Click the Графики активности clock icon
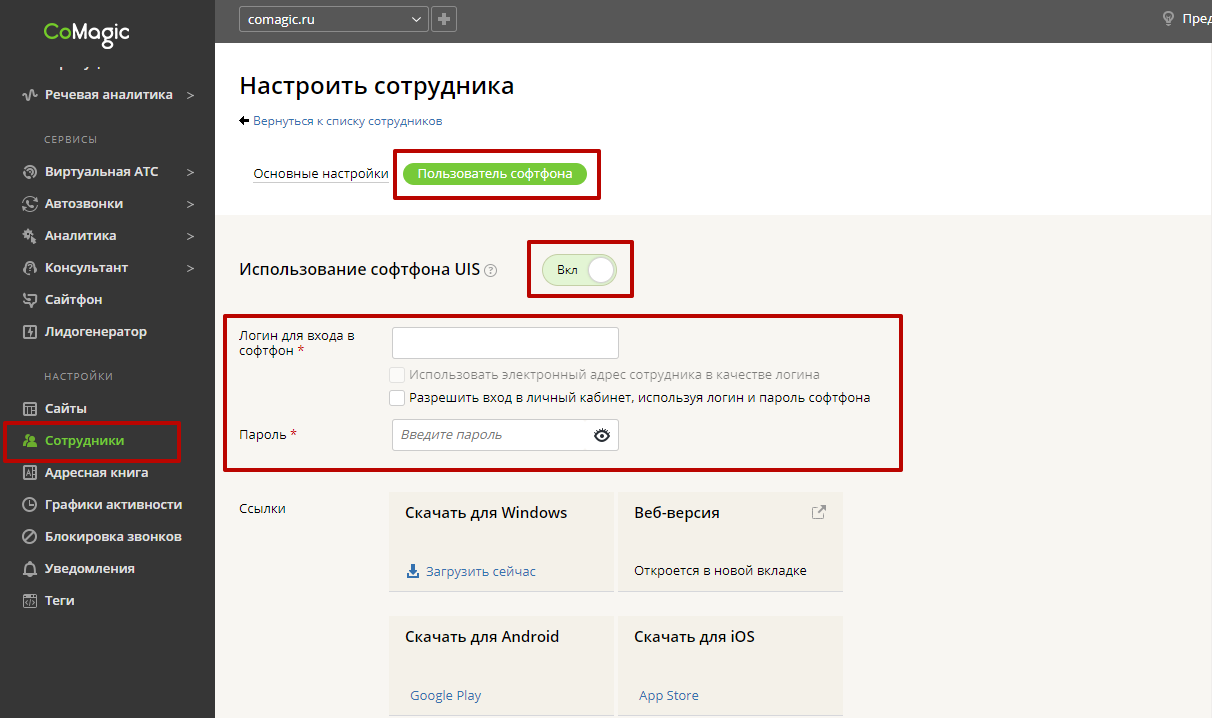This screenshot has height=718, width=1212. [30, 505]
